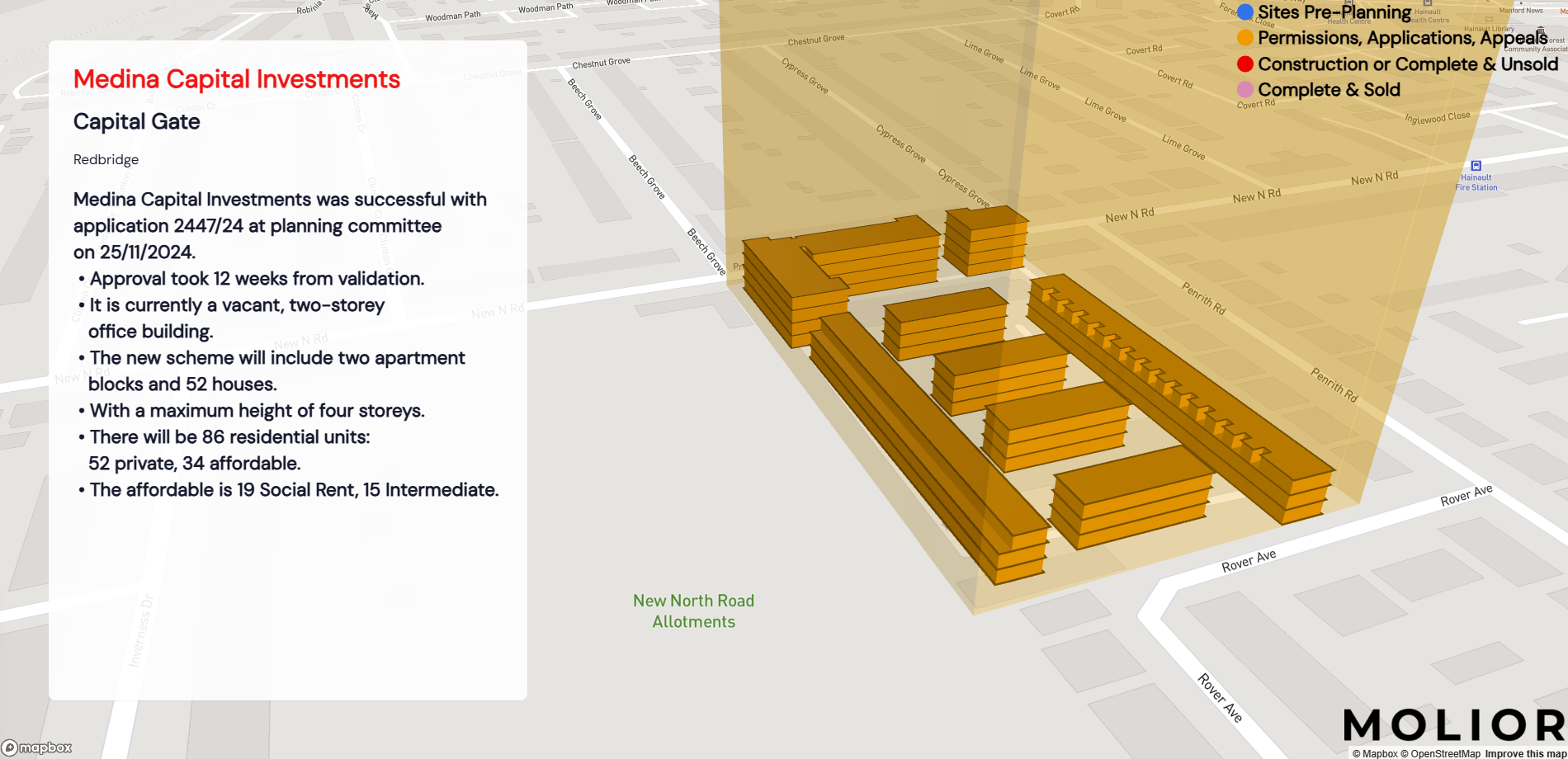Click the Complete & Sold legend label

tap(1329, 90)
